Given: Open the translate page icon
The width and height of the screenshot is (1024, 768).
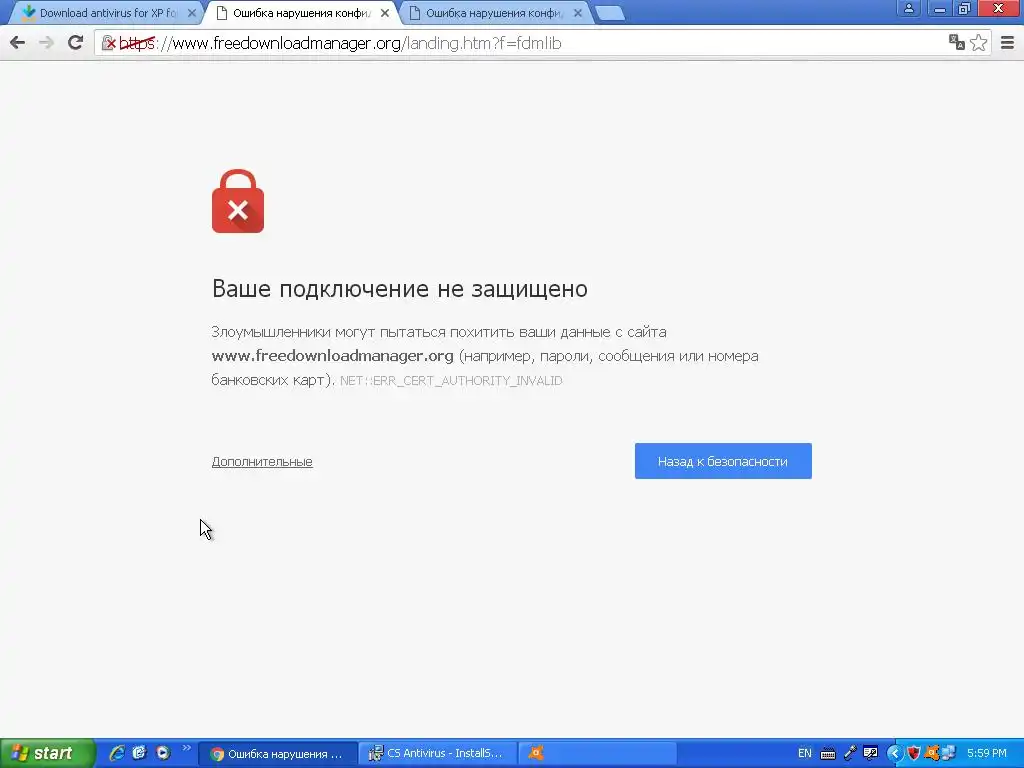Looking at the screenshot, I should pos(957,42).
